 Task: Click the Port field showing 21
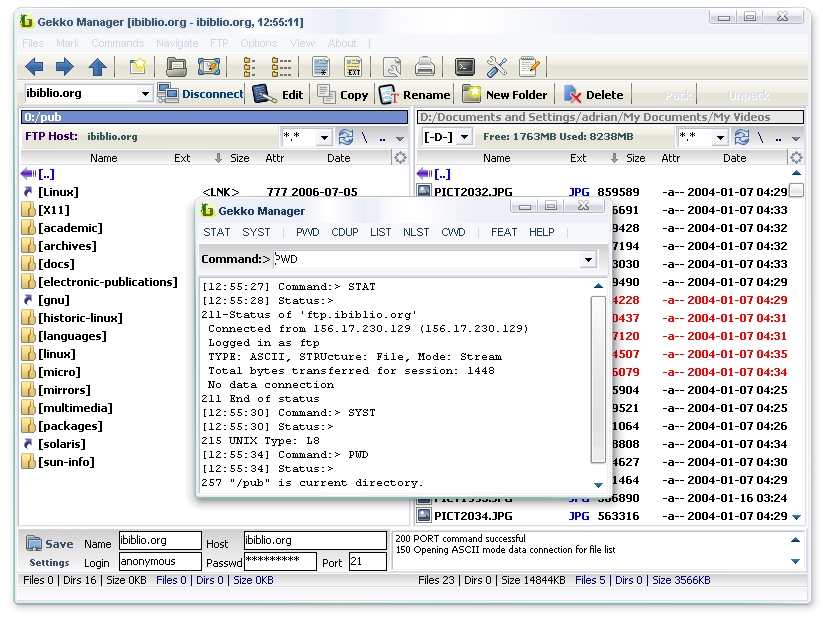(367, 561)
